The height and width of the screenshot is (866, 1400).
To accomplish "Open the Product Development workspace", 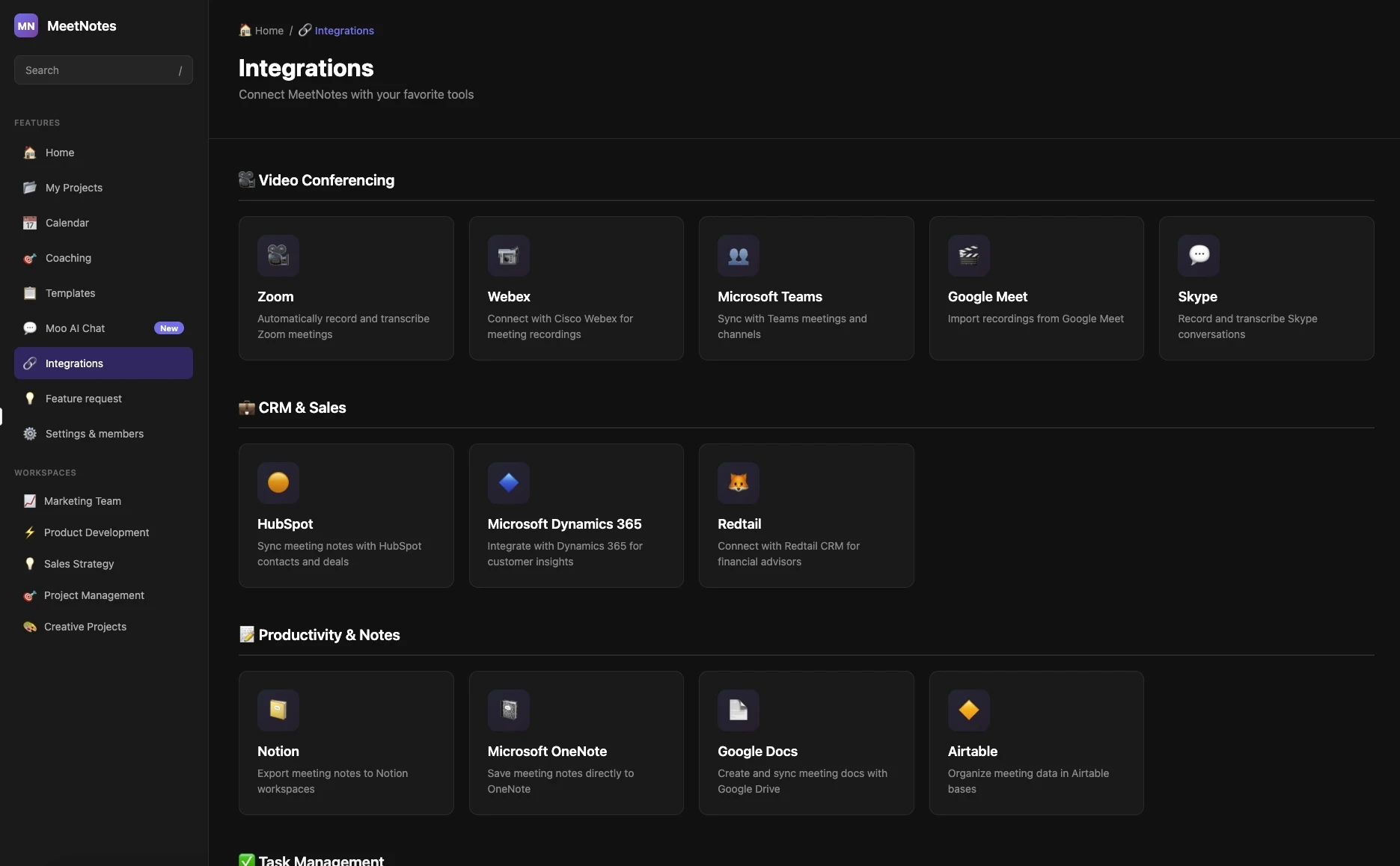I will click(x=103, y=532).
